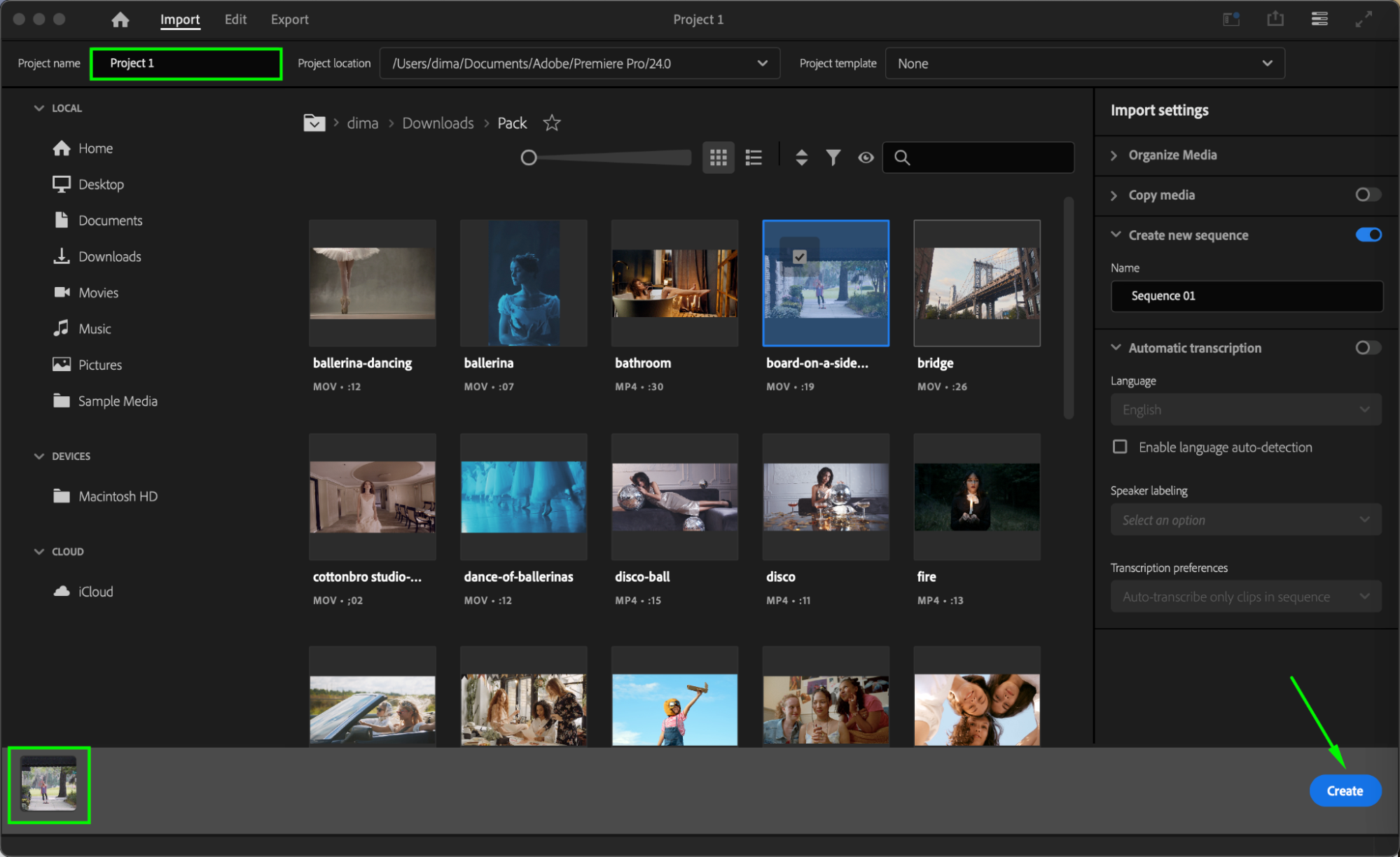Click the sort order arrows icon
The image size is (1400, 857).
802,158
